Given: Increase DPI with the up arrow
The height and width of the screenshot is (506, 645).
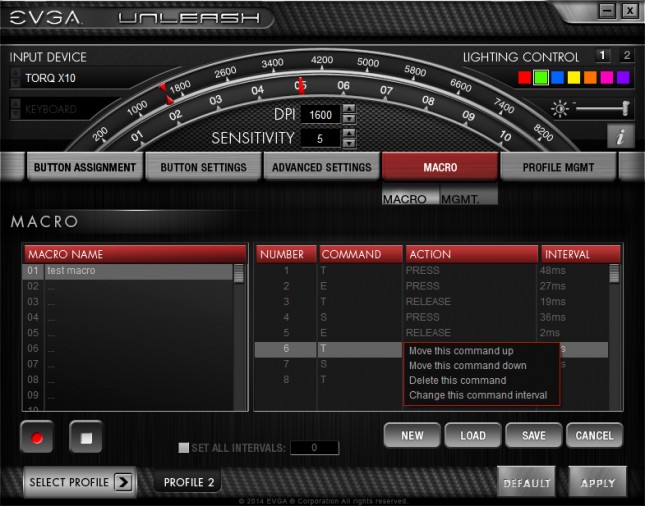Looking at the screenshot, I should pyautogui.click(x=349, y=109).
